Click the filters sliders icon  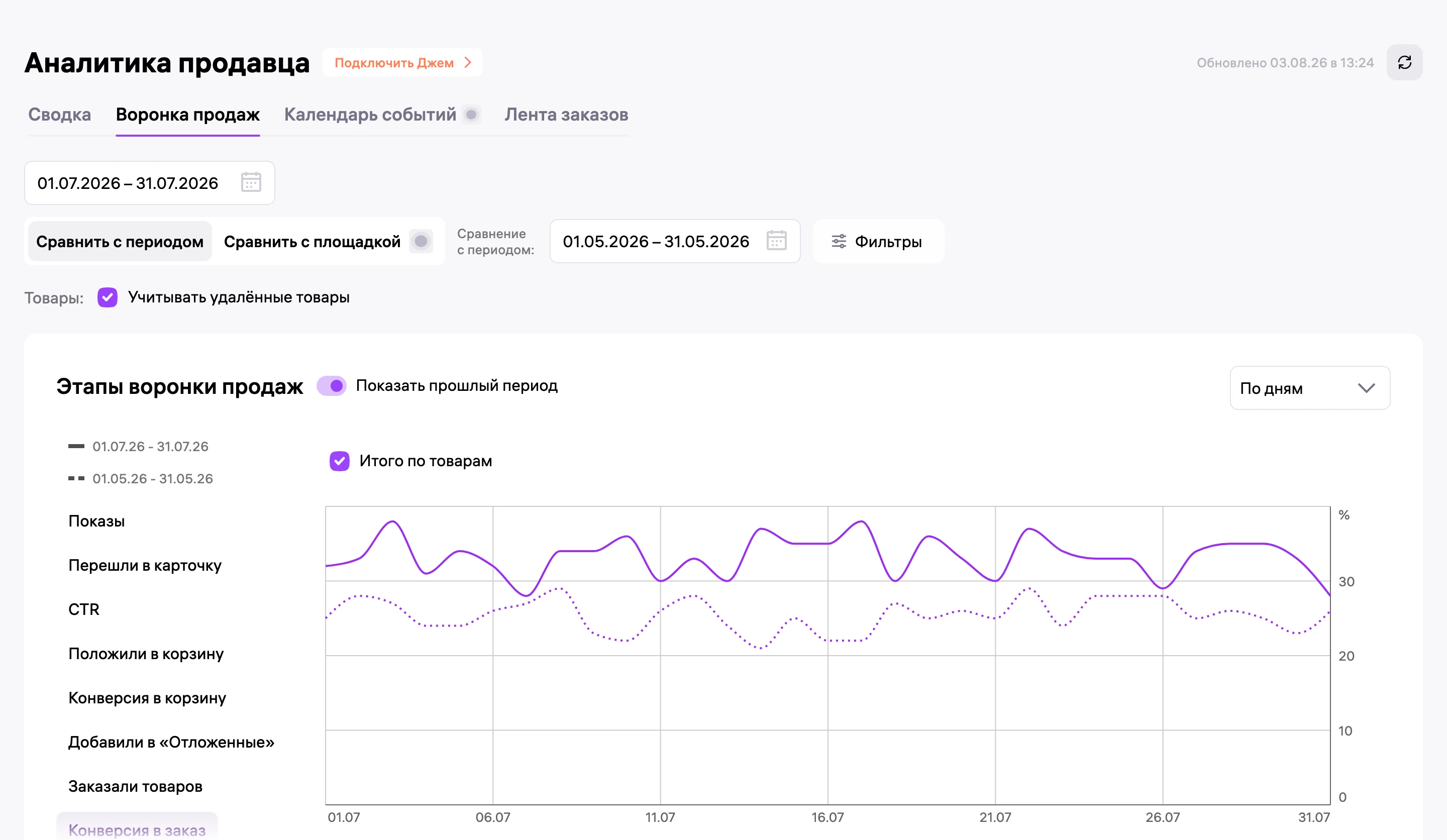[x=839, y=241]
